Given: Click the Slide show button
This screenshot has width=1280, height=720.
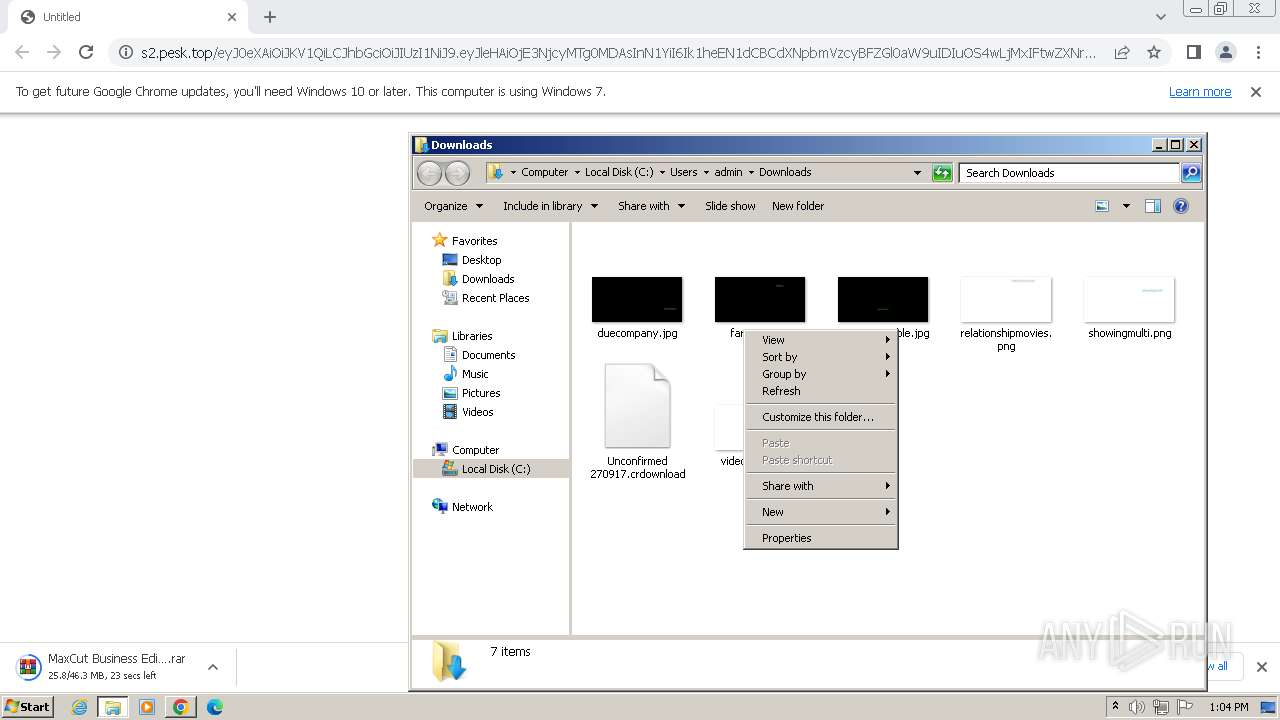Looking at the screenshot, I should click(x=730, y=206).
